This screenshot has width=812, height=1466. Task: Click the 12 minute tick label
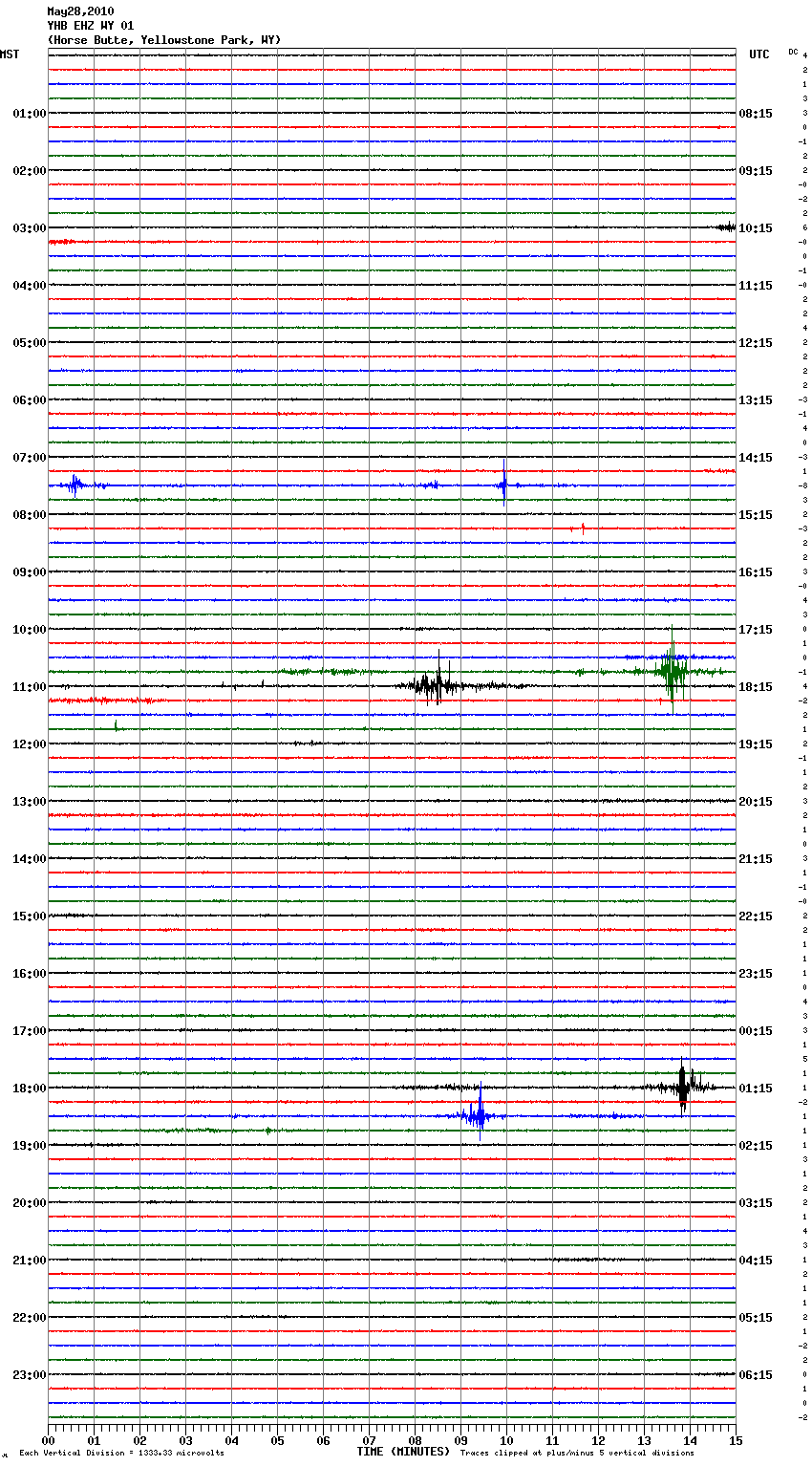coord(598,1440)
